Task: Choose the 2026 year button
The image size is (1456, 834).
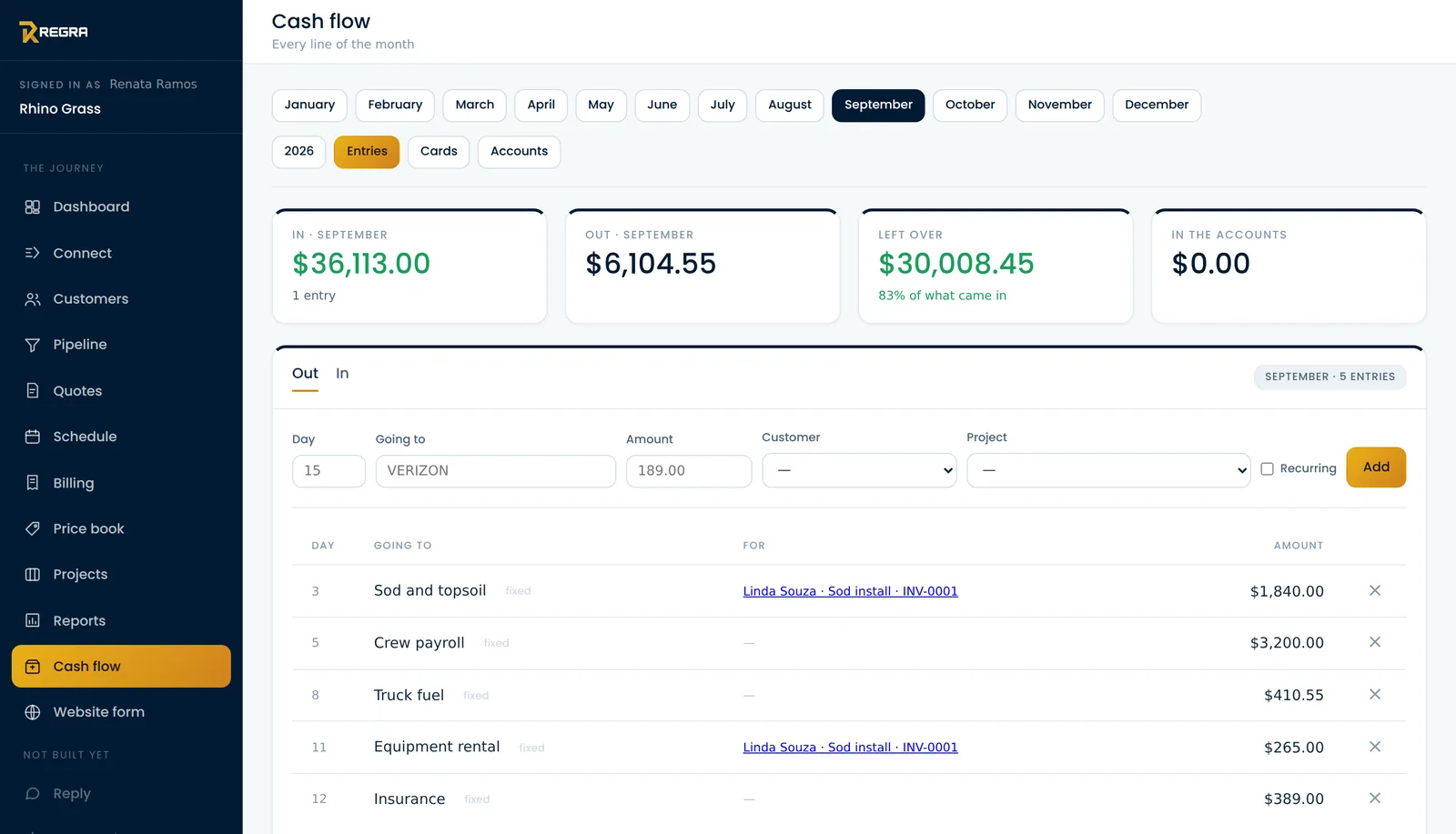Action: 298,152
